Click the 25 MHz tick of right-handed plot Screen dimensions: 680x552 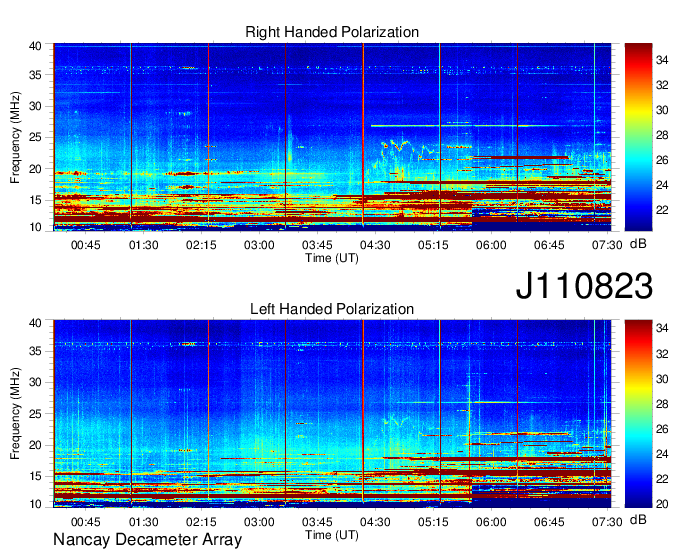[x=36, y=137]
